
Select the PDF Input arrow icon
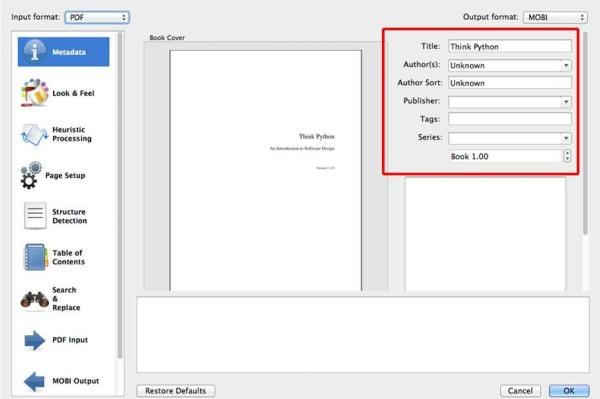coord(34,340)
